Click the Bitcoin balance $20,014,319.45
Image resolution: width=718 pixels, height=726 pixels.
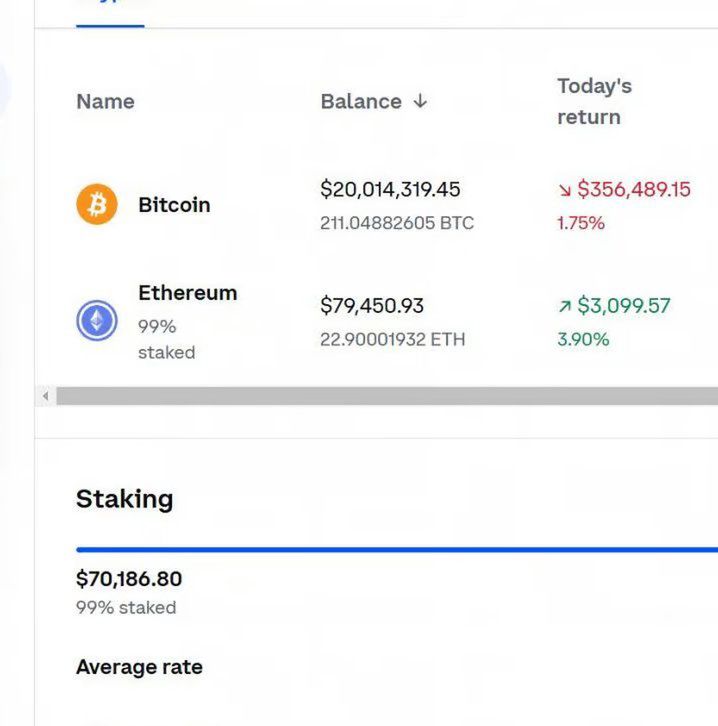tap(390, 189)
